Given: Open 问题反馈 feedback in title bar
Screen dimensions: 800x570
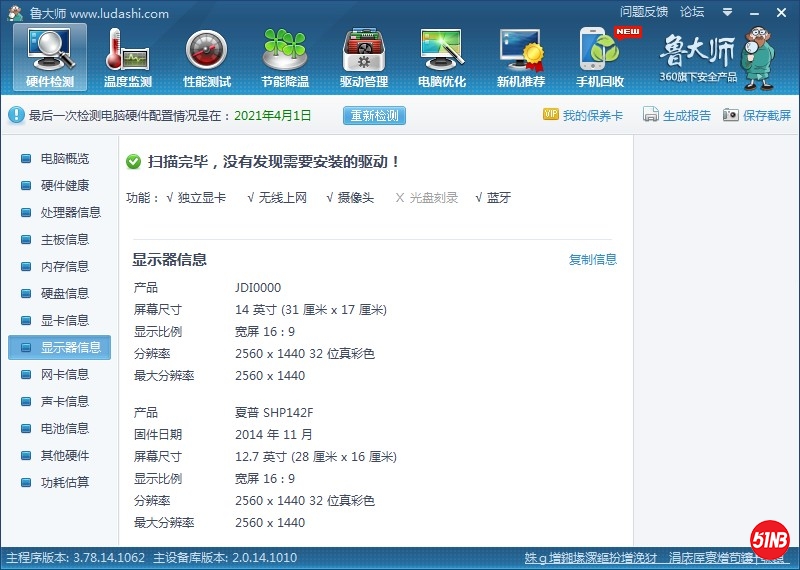Looking at the screenshot, I should (x=644, y=12).
